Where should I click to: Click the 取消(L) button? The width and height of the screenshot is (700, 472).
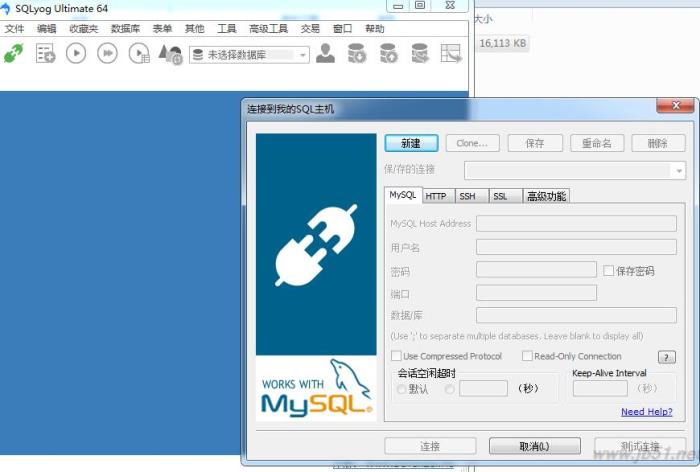tap(535, 446)
